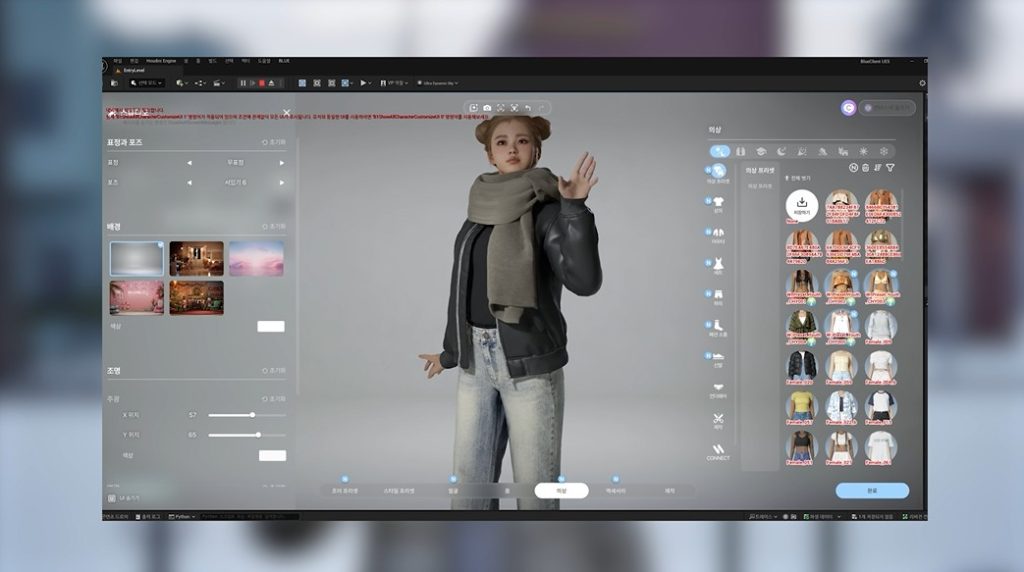Select the outerwear jacket category icon
The width and height of the screenshot is (1024, 572).
coord(718,234)
